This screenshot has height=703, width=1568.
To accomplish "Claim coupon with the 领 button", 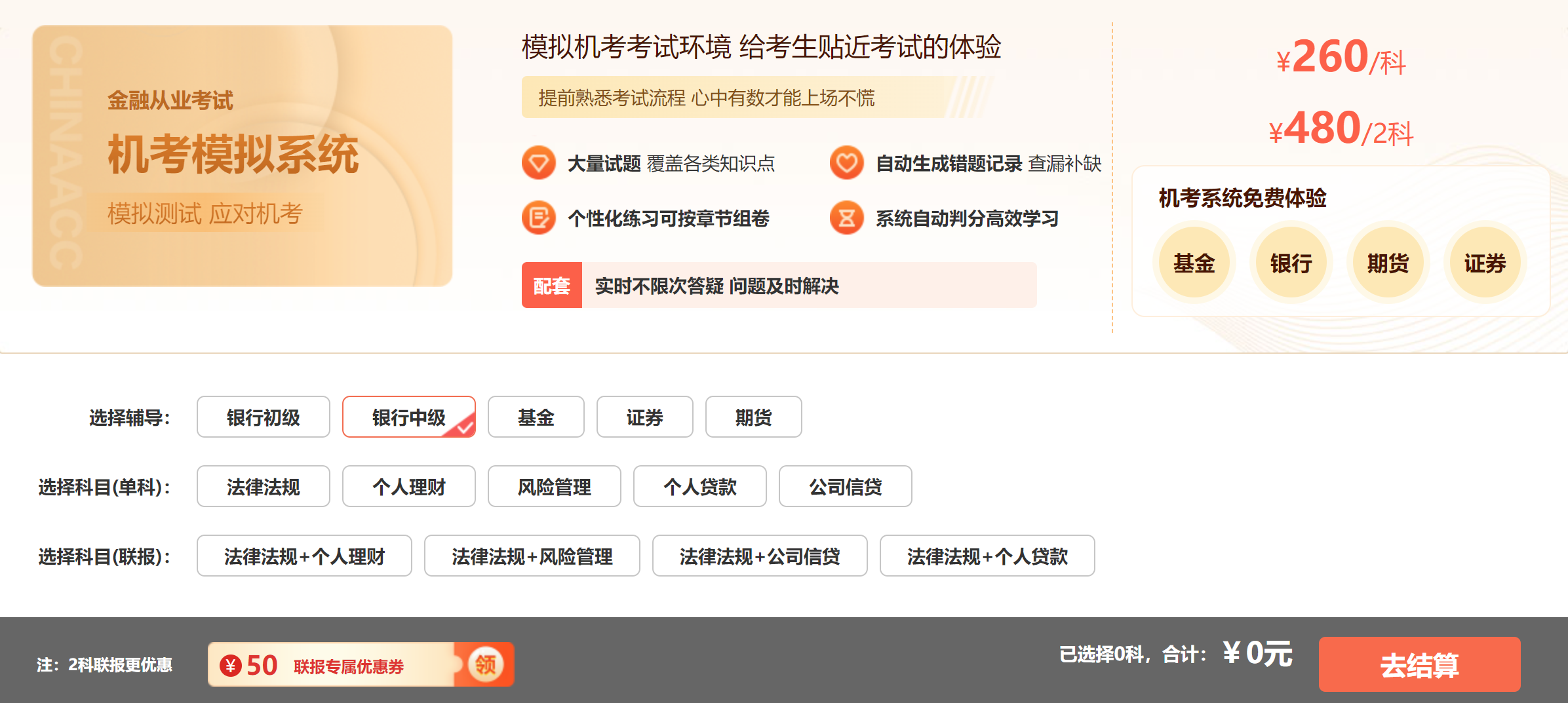I will coord(486,664).
